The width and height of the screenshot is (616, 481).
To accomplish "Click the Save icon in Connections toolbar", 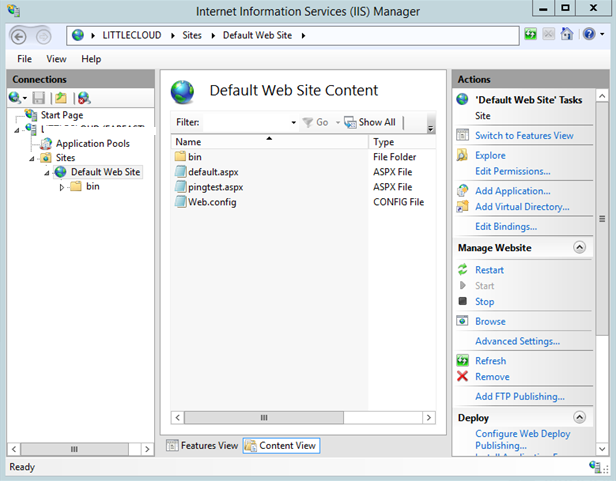I will tap(39, 98).
